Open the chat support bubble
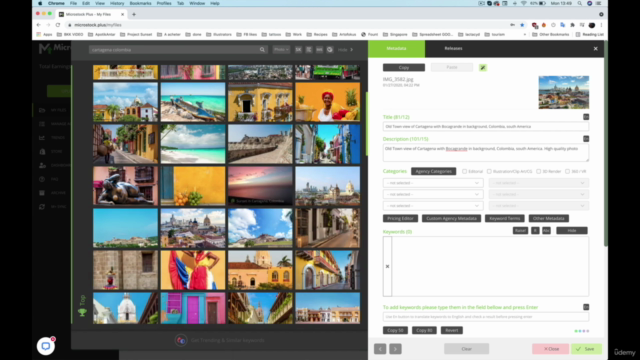The width and height of the screenshot is (640, 360). (x=46, y=346)
